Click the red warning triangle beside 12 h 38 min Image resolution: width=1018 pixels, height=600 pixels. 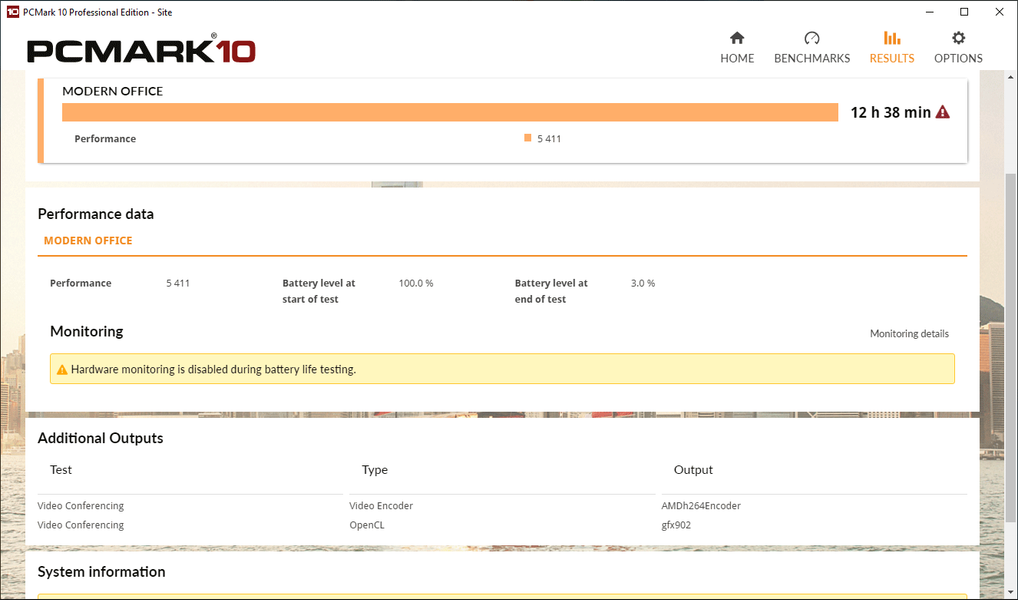point(943,112)
